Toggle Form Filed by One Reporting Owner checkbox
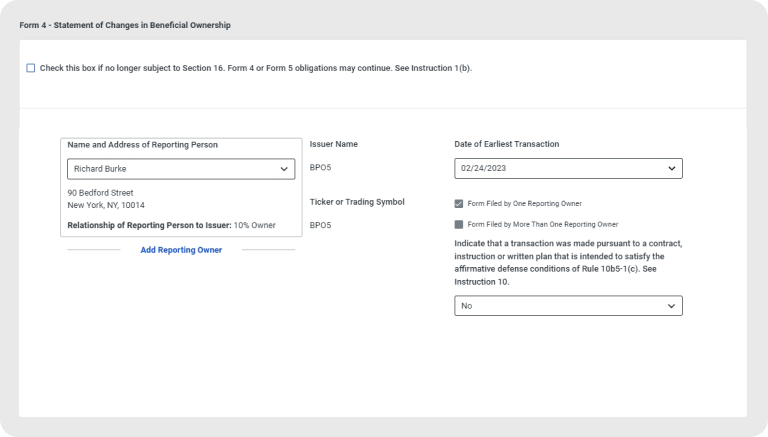Viewport: 768px width, 437px height. 458,204
